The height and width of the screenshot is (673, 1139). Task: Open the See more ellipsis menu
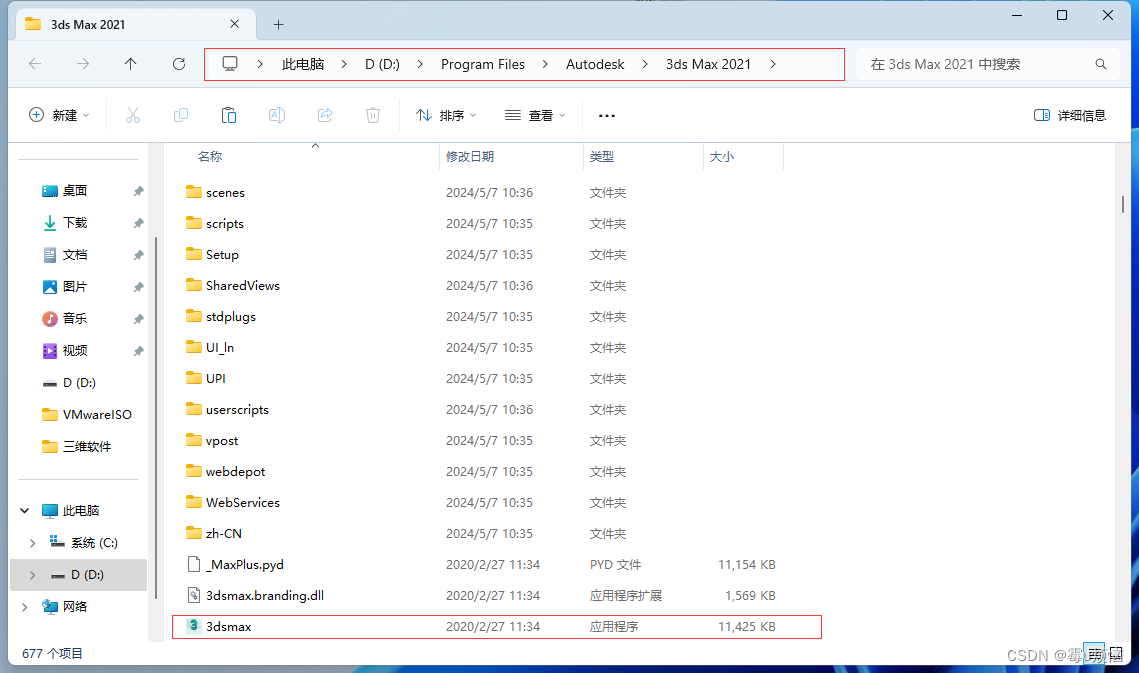[x=607, y=116]
